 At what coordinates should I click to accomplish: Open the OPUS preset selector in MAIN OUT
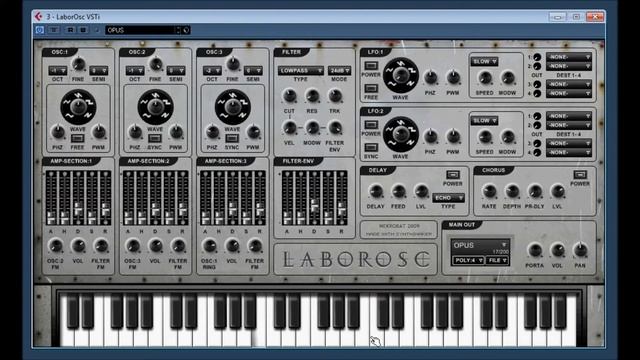(x=480, y=245)
